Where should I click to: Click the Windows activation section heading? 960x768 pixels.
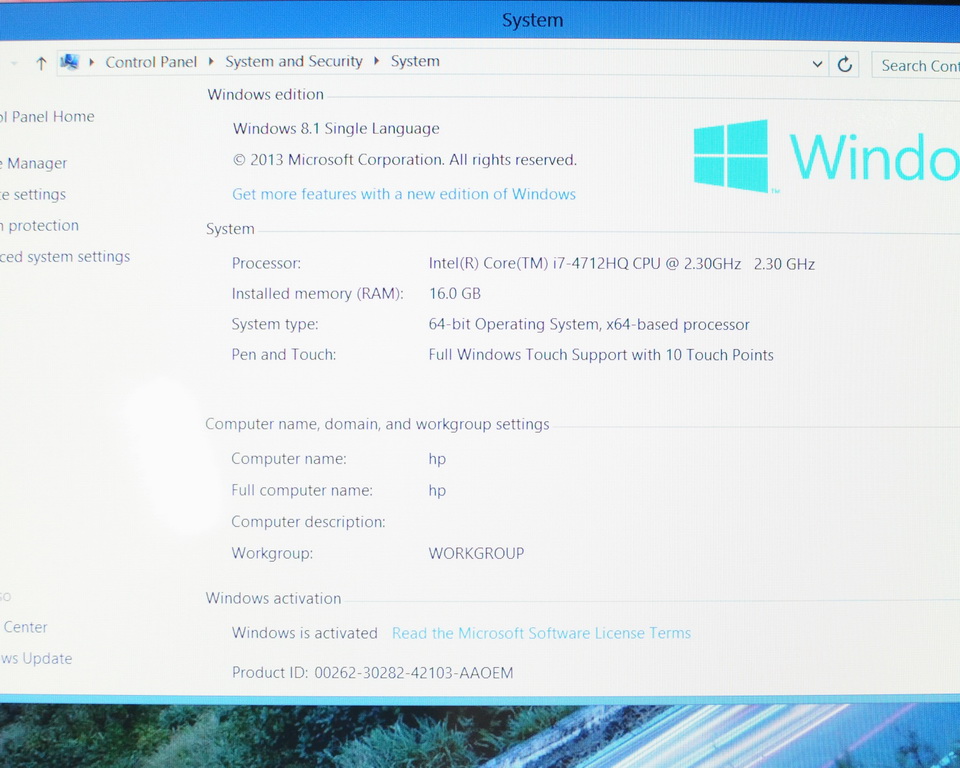(x=273, y=599)
